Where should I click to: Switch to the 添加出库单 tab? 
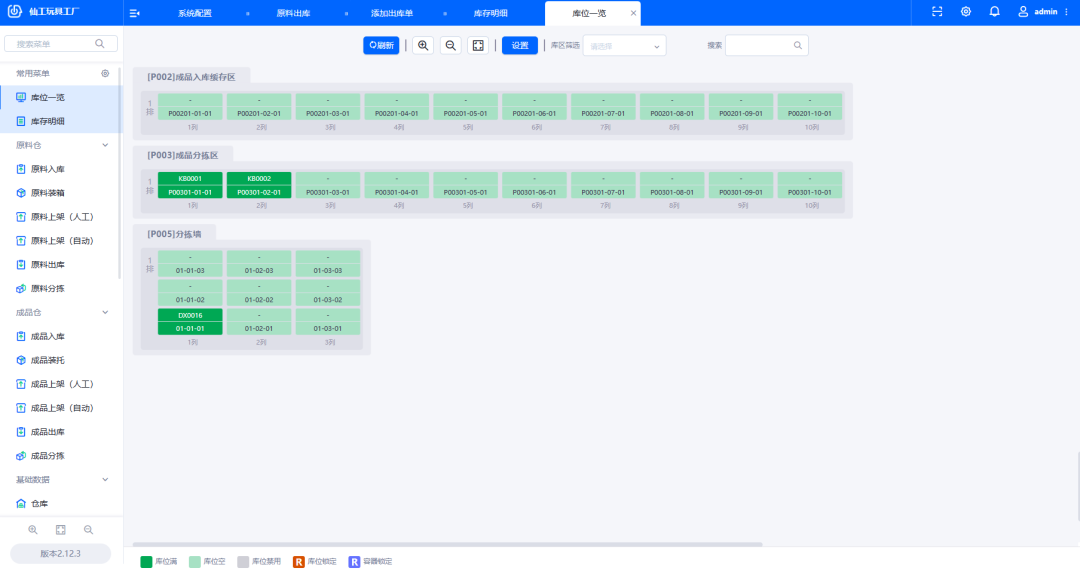(391, 13)
